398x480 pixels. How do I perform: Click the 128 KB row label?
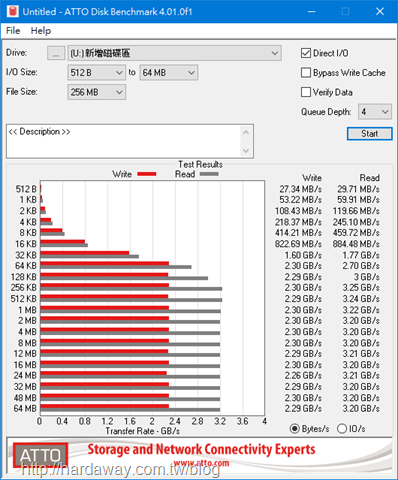click(x=24, y=277)
